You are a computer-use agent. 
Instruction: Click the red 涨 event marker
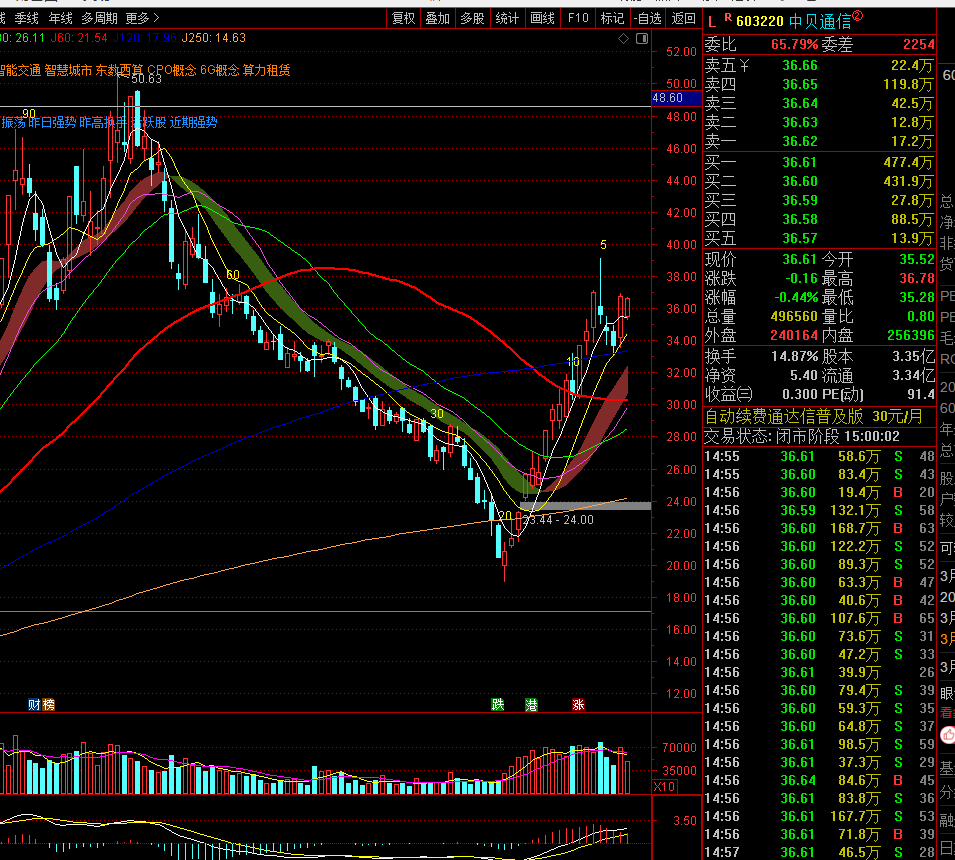[x=579, y=705]
